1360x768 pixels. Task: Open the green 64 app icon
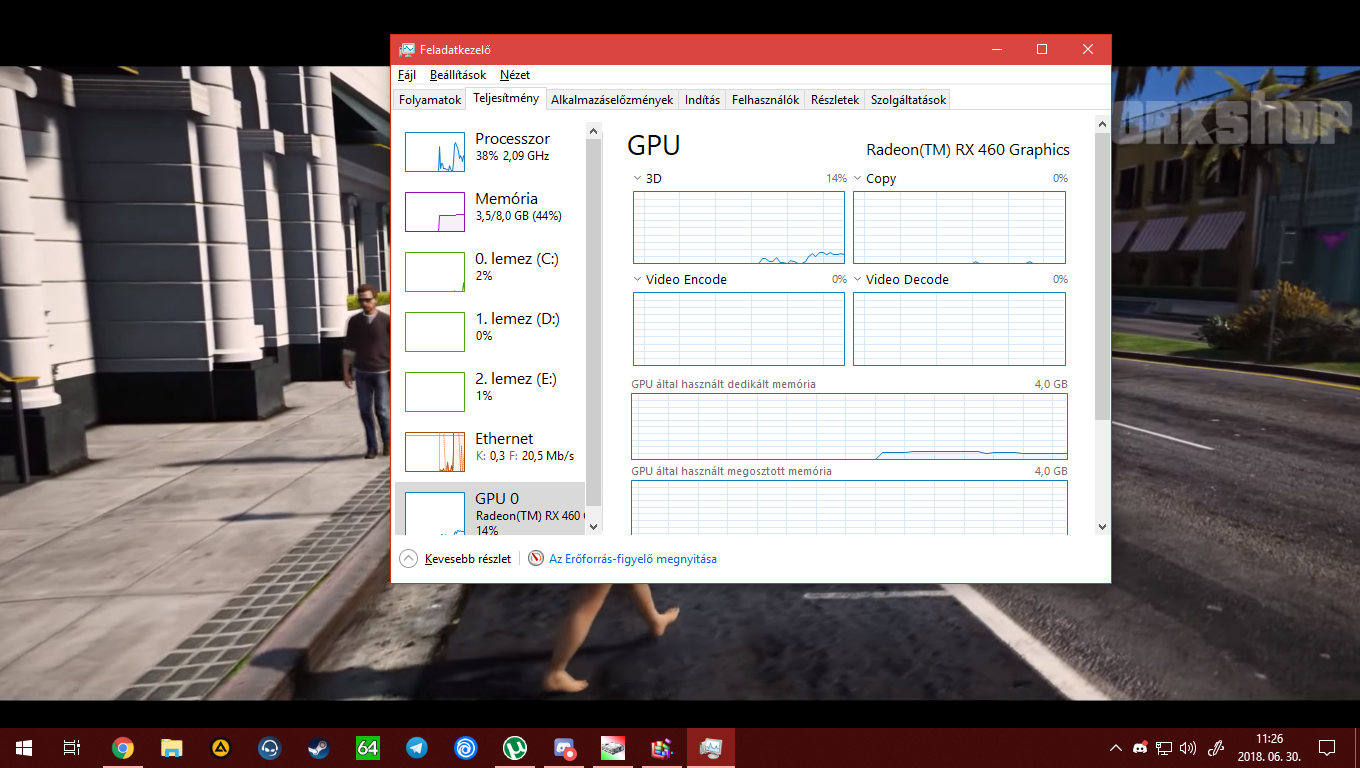(x=368, y=748)
